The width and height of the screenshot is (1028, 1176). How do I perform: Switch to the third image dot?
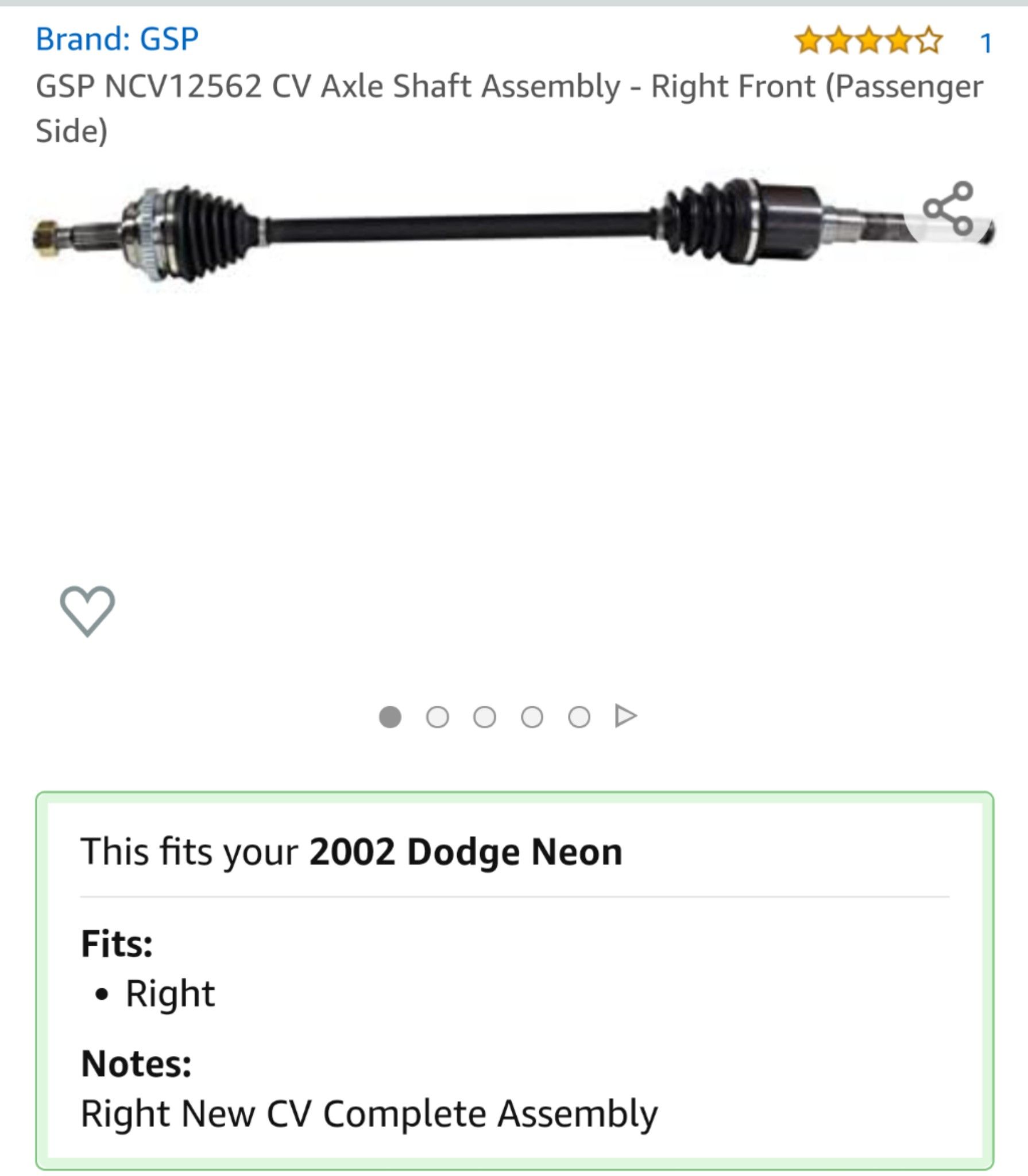tap(485, 717)
